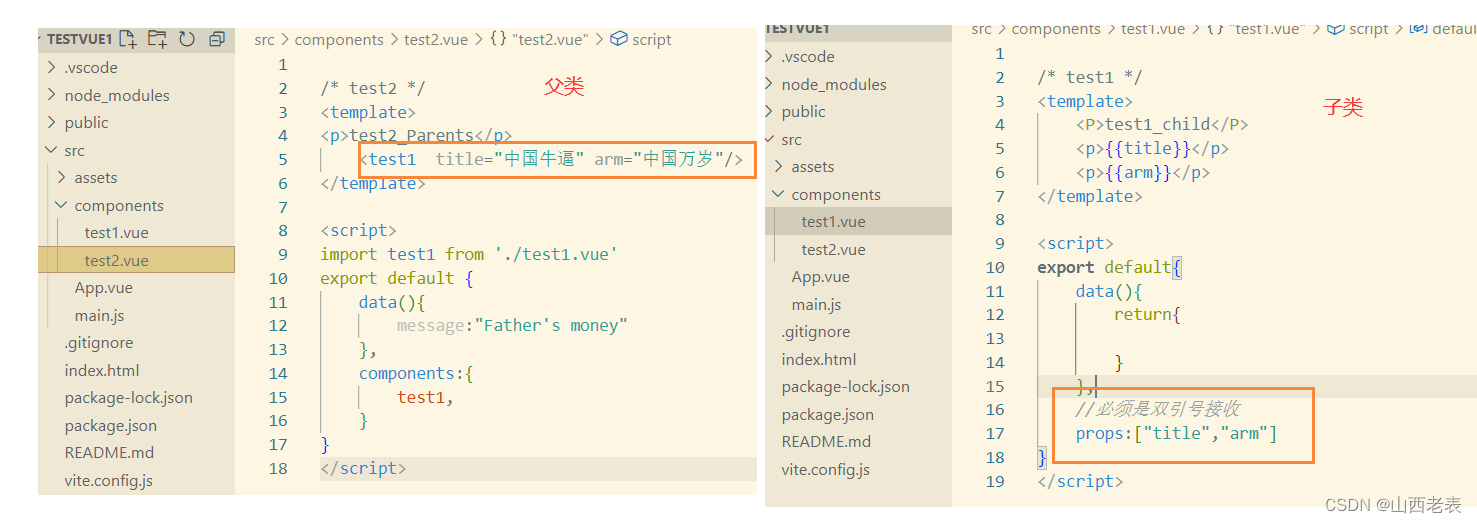Open package.json in the left explorer
Screen dimensions: 1477x523
click(110, 426)
